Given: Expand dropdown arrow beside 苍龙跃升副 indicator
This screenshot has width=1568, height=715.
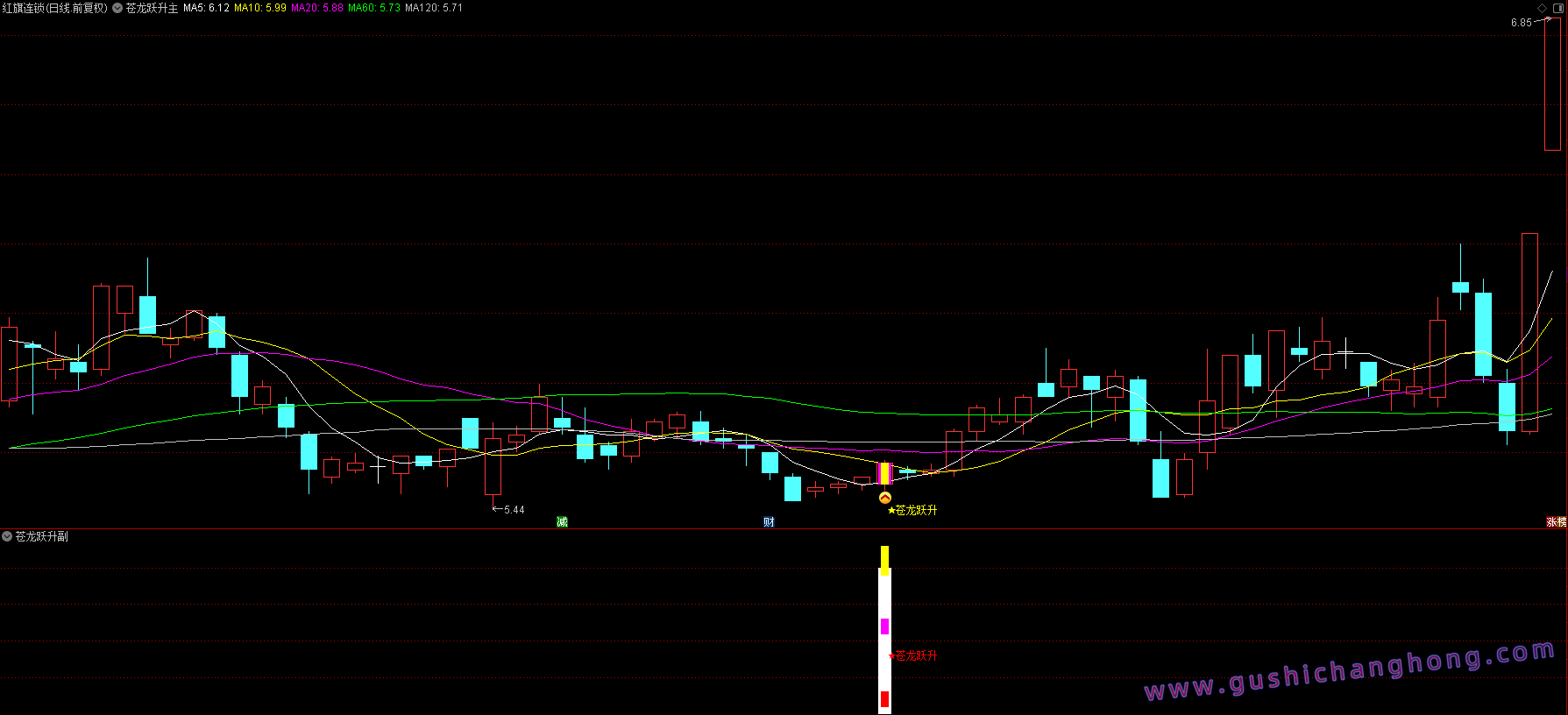Looking at the screenshot, I should (x=7, y=536).
